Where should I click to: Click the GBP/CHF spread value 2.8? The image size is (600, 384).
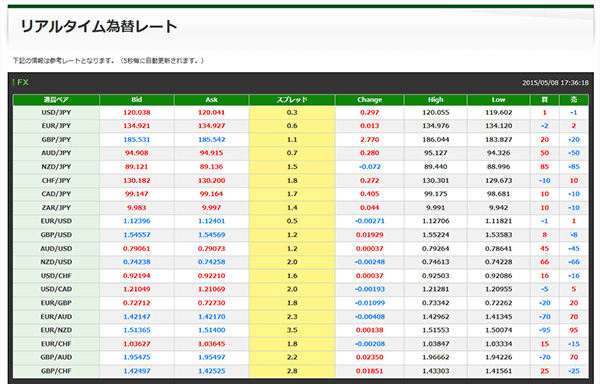292,371
